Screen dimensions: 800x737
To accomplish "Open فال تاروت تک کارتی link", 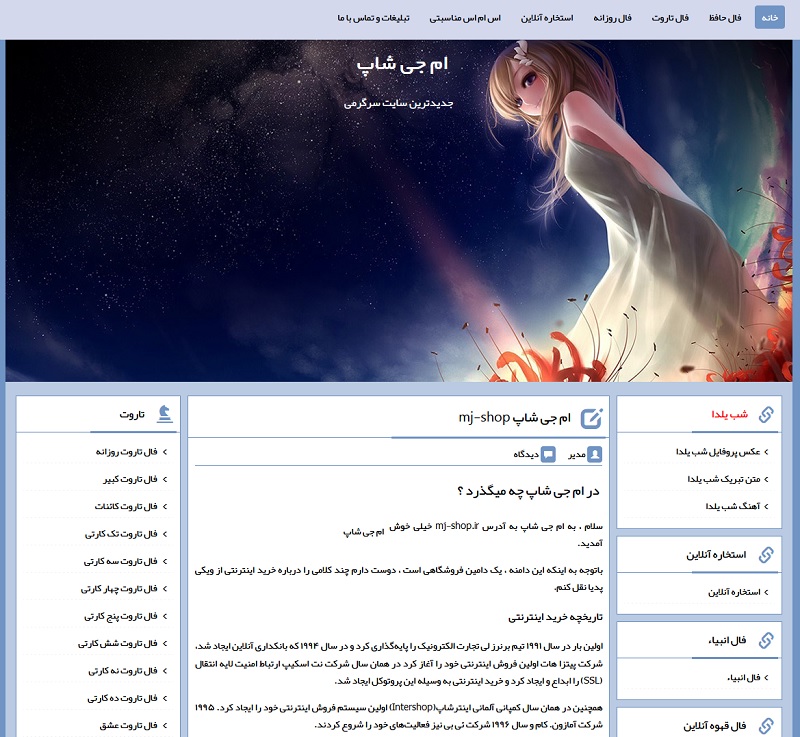I will click(x=121, y=534).
